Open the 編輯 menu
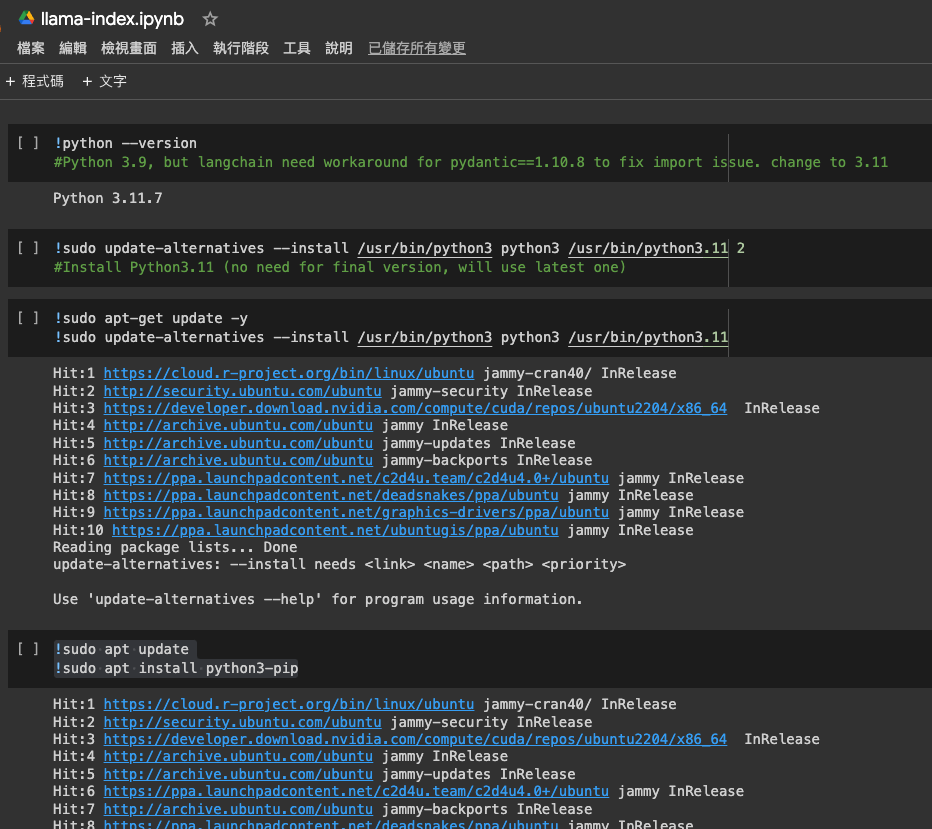This screenshot has height=829, width=932. pyautogui.click(x=73, y=48)
